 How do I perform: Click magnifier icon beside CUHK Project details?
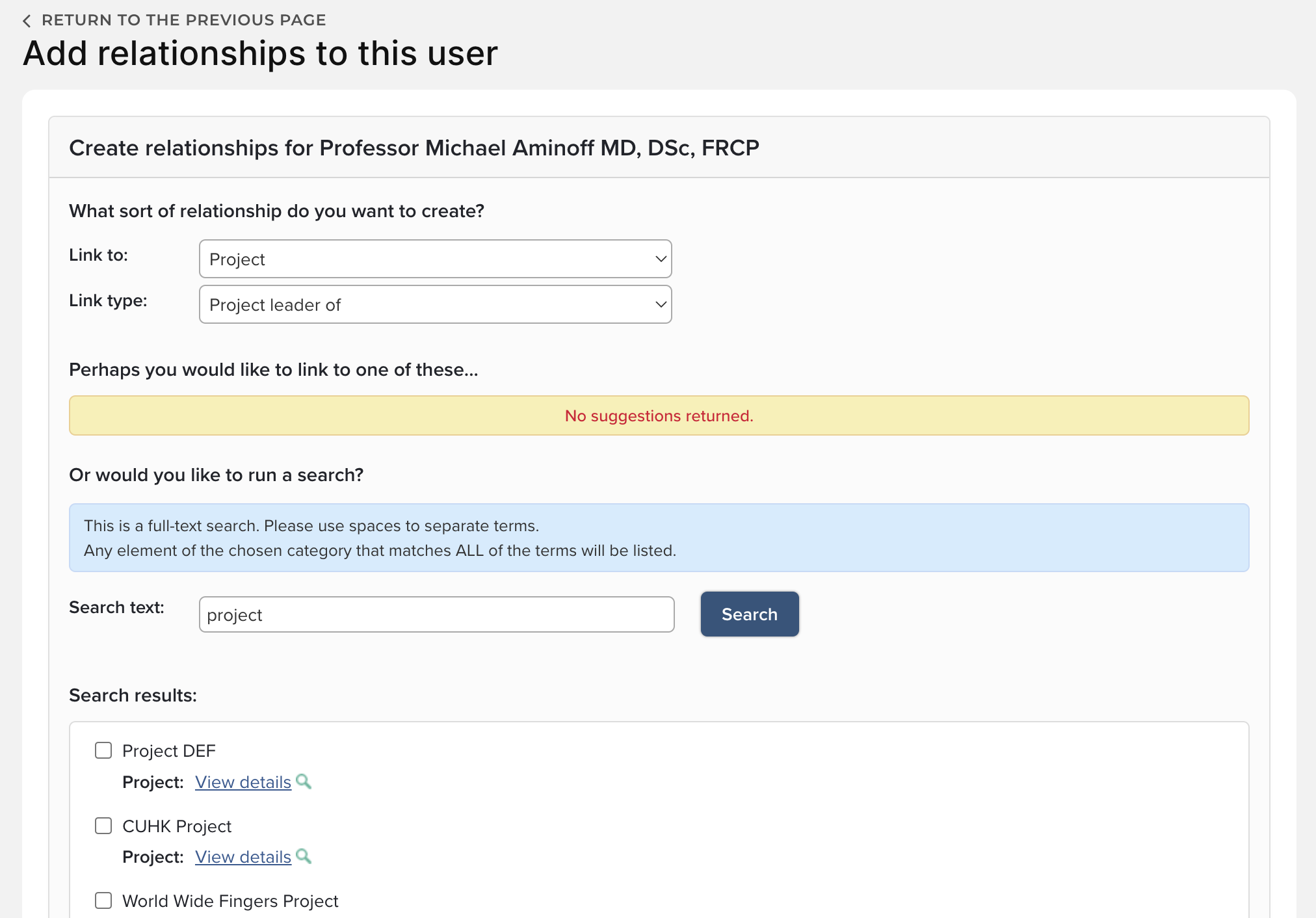(x=304, y=856)
